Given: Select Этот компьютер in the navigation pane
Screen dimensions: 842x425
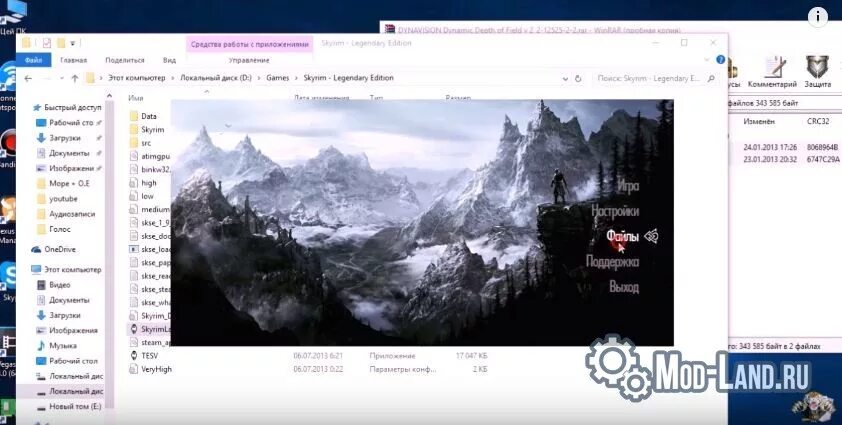Looking at the screenshot, I should tap(66, 270).
